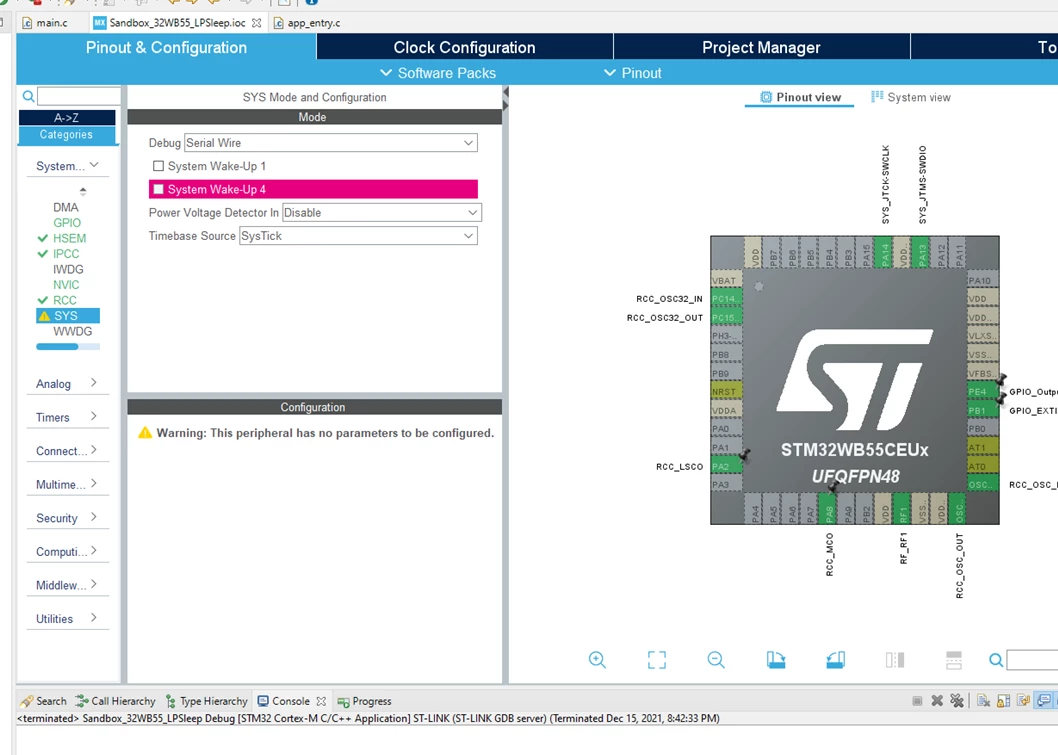Zoom in on the pinout view
The width and height of the screenshot is (1058, 755).
click(597, 660)
